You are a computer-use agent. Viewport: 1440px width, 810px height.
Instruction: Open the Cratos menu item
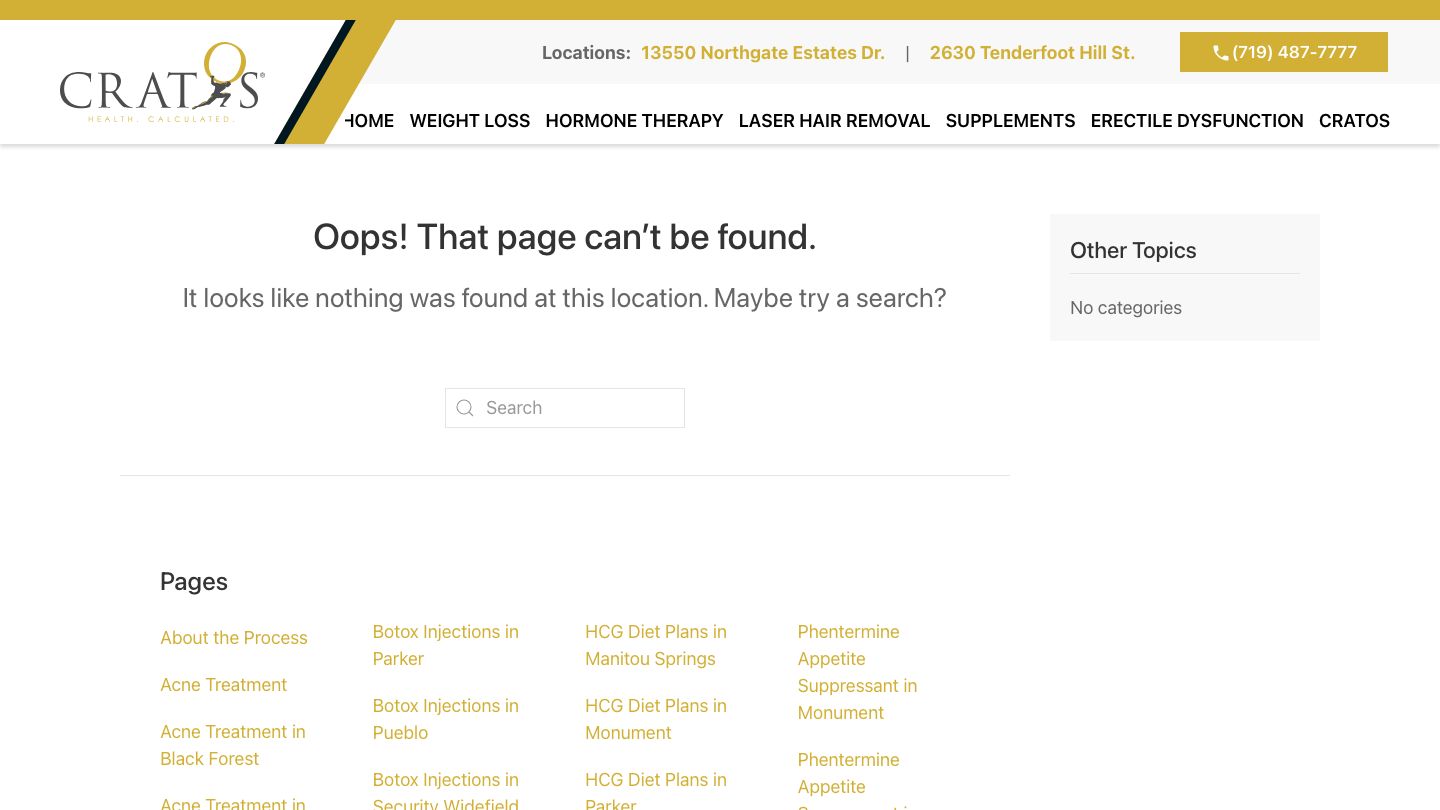[x=1354, y=121]
